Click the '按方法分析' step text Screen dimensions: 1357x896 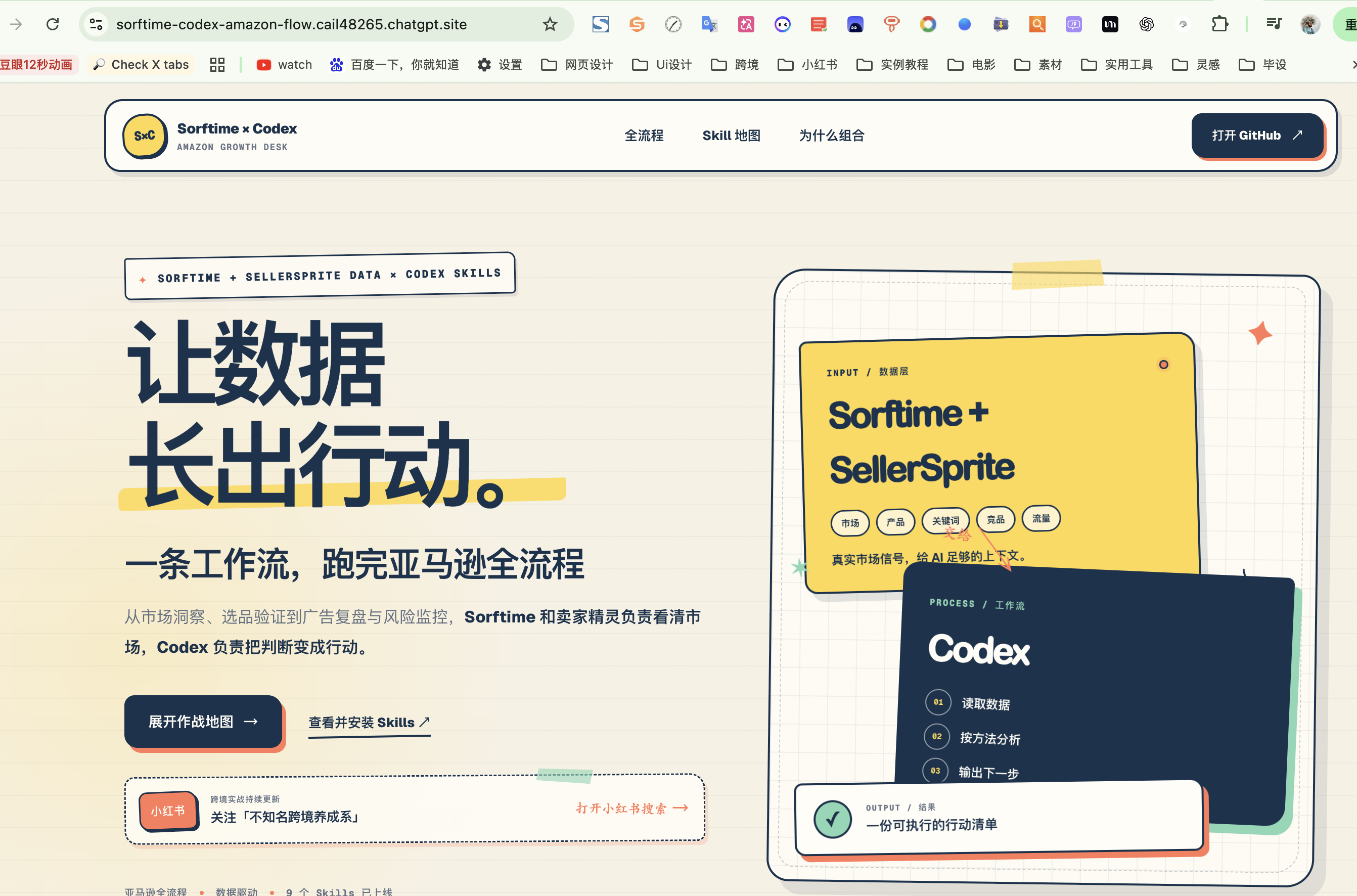(990, 738)
